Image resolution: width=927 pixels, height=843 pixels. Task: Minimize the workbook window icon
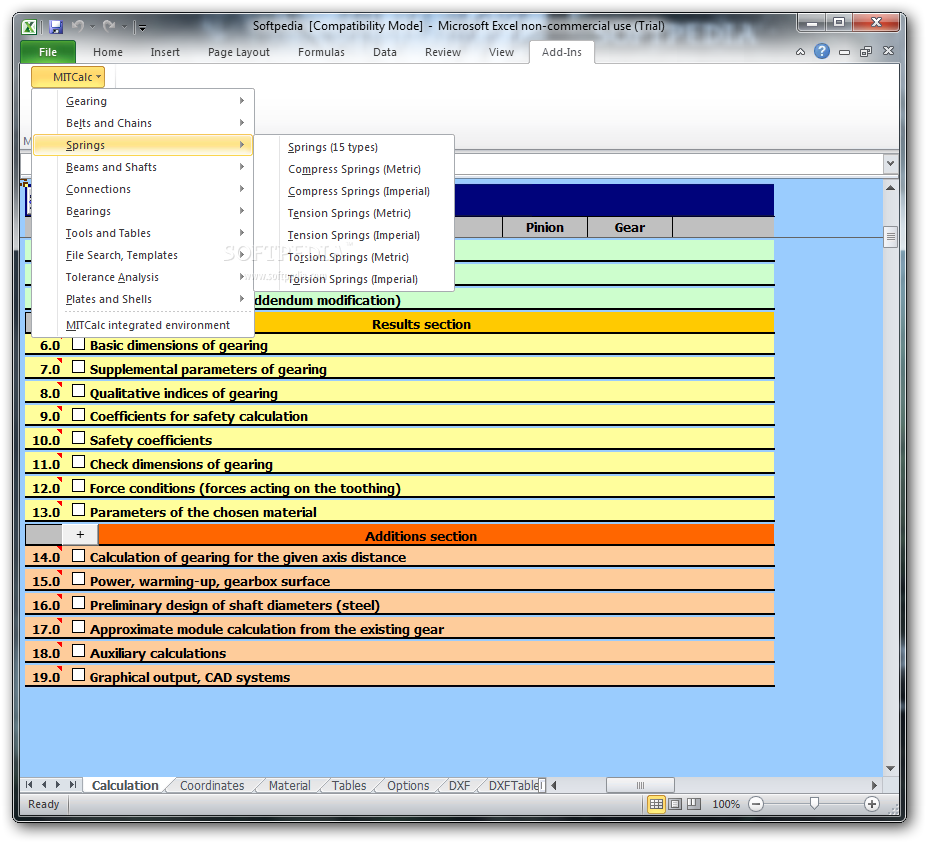coord(844,52)
